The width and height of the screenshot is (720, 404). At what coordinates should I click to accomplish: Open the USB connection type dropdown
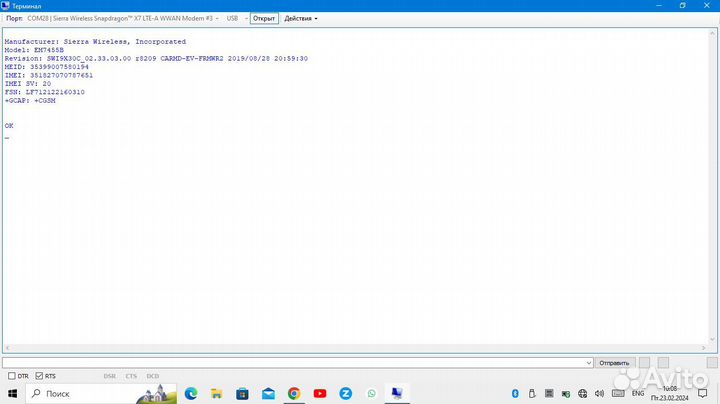tap(245, 18)
